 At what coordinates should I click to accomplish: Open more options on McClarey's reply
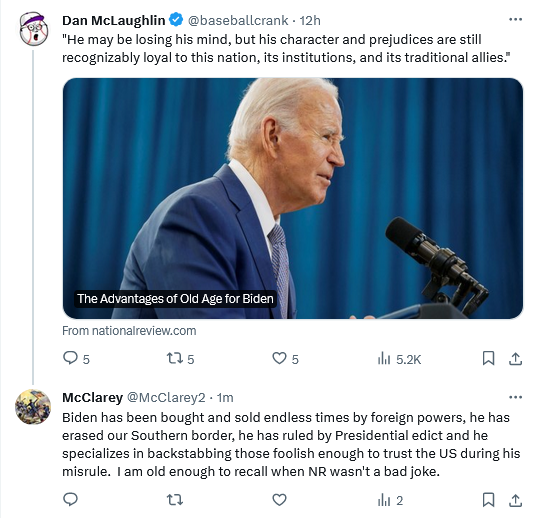coord(515,397)
